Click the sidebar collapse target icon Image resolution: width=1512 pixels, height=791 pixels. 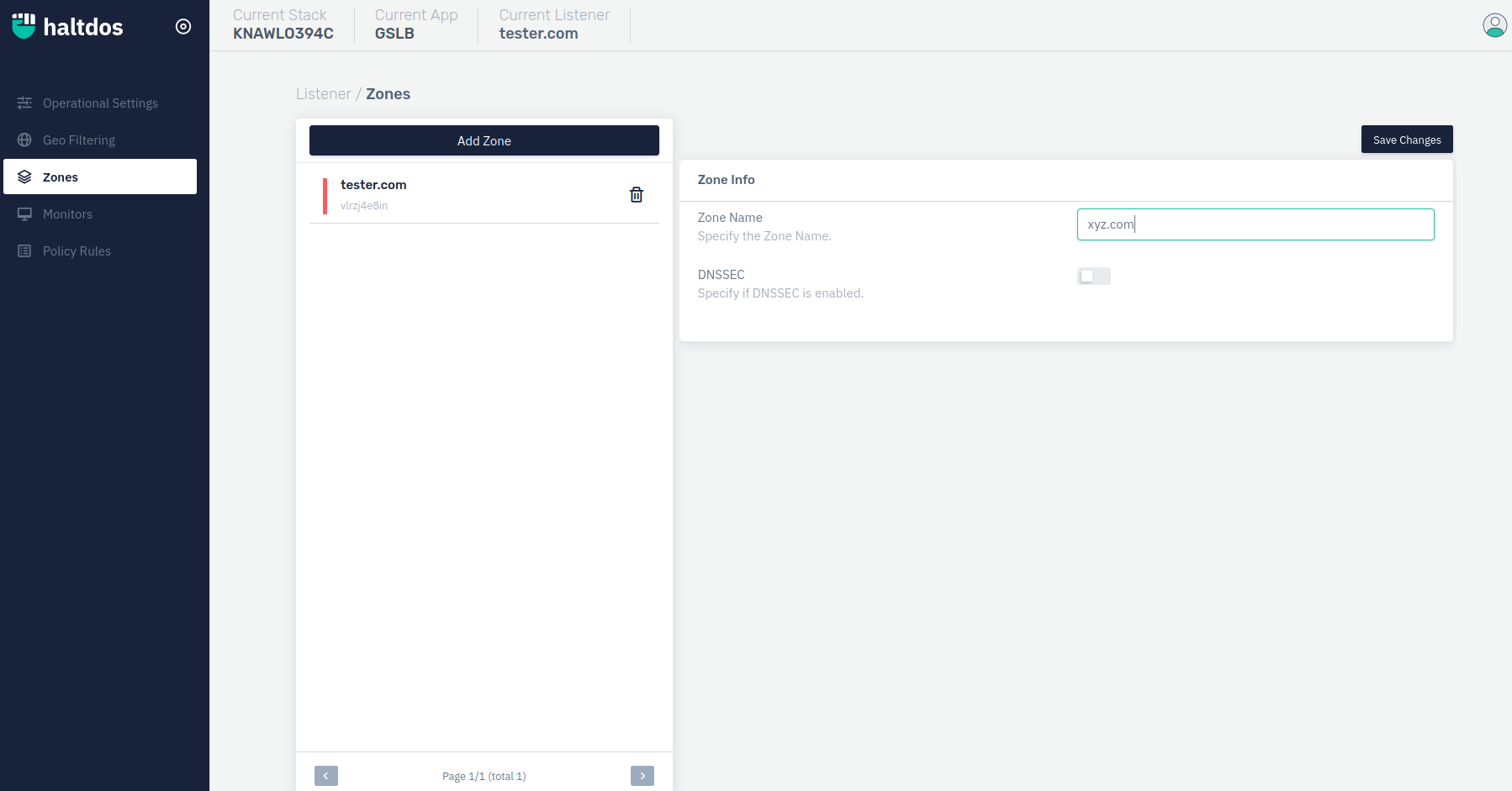click(x=183, y=27)
